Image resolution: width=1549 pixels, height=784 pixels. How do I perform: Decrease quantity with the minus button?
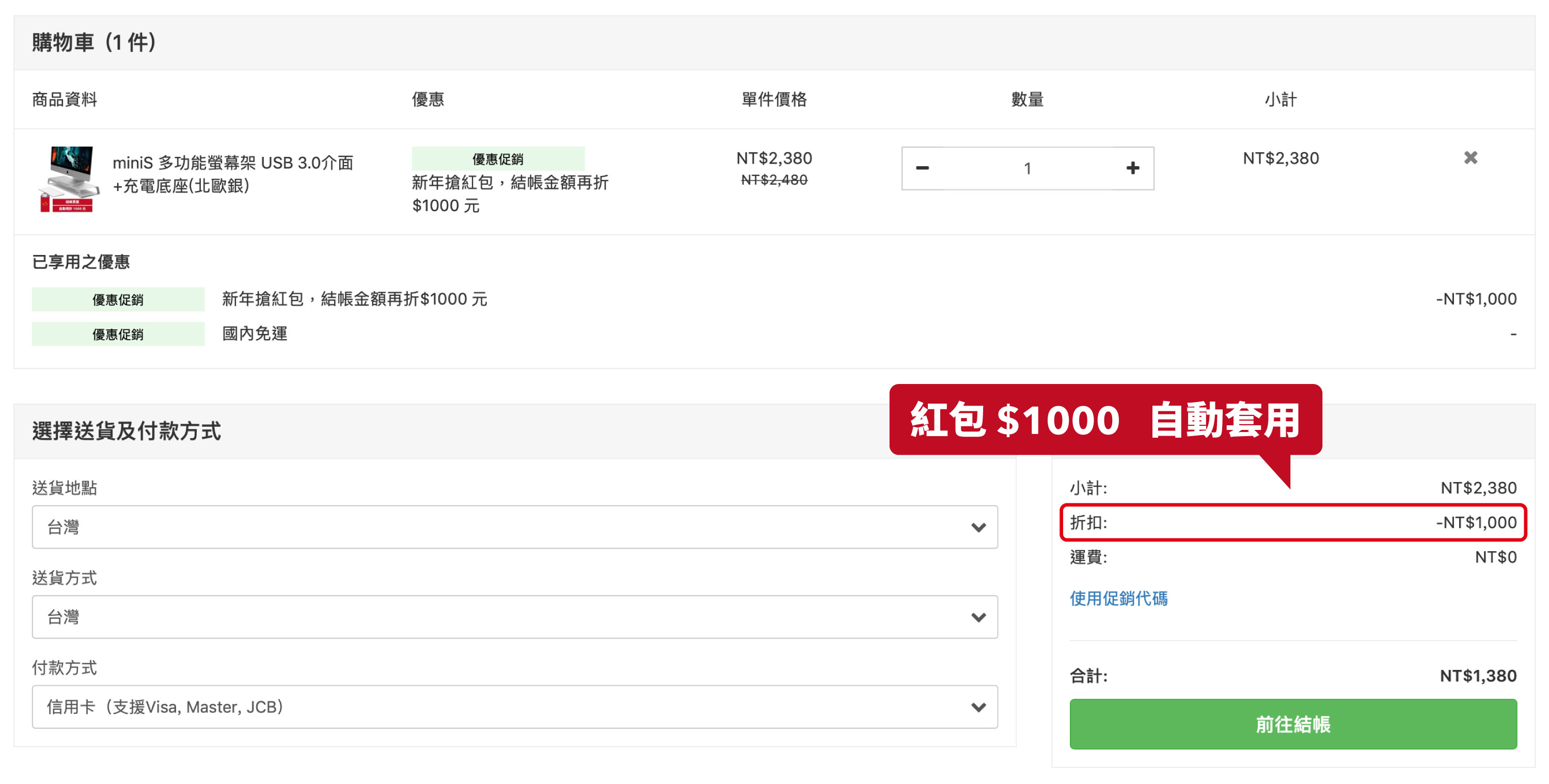pyautogui.click(x=922, y=168)
